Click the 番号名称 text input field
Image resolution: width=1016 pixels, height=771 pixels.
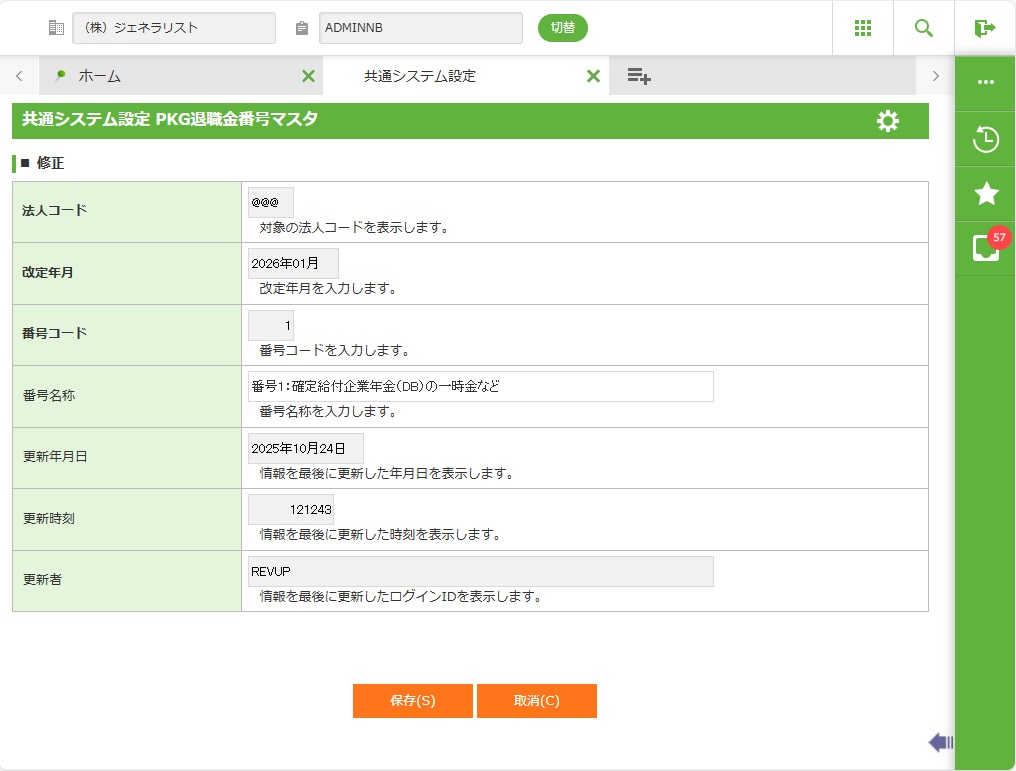point(480,386)
